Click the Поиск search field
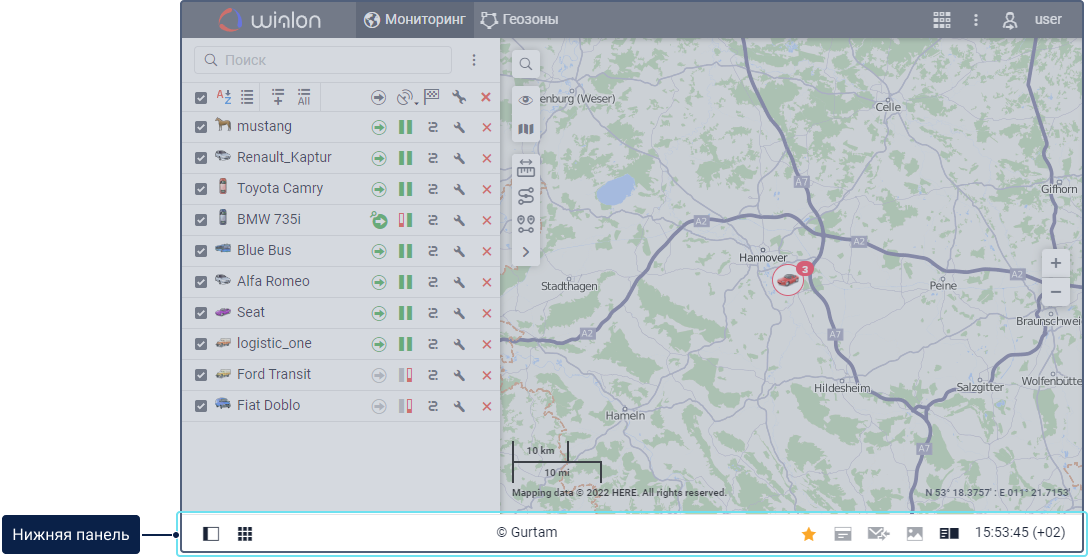The image size is (1088, 557). point(323,60)
